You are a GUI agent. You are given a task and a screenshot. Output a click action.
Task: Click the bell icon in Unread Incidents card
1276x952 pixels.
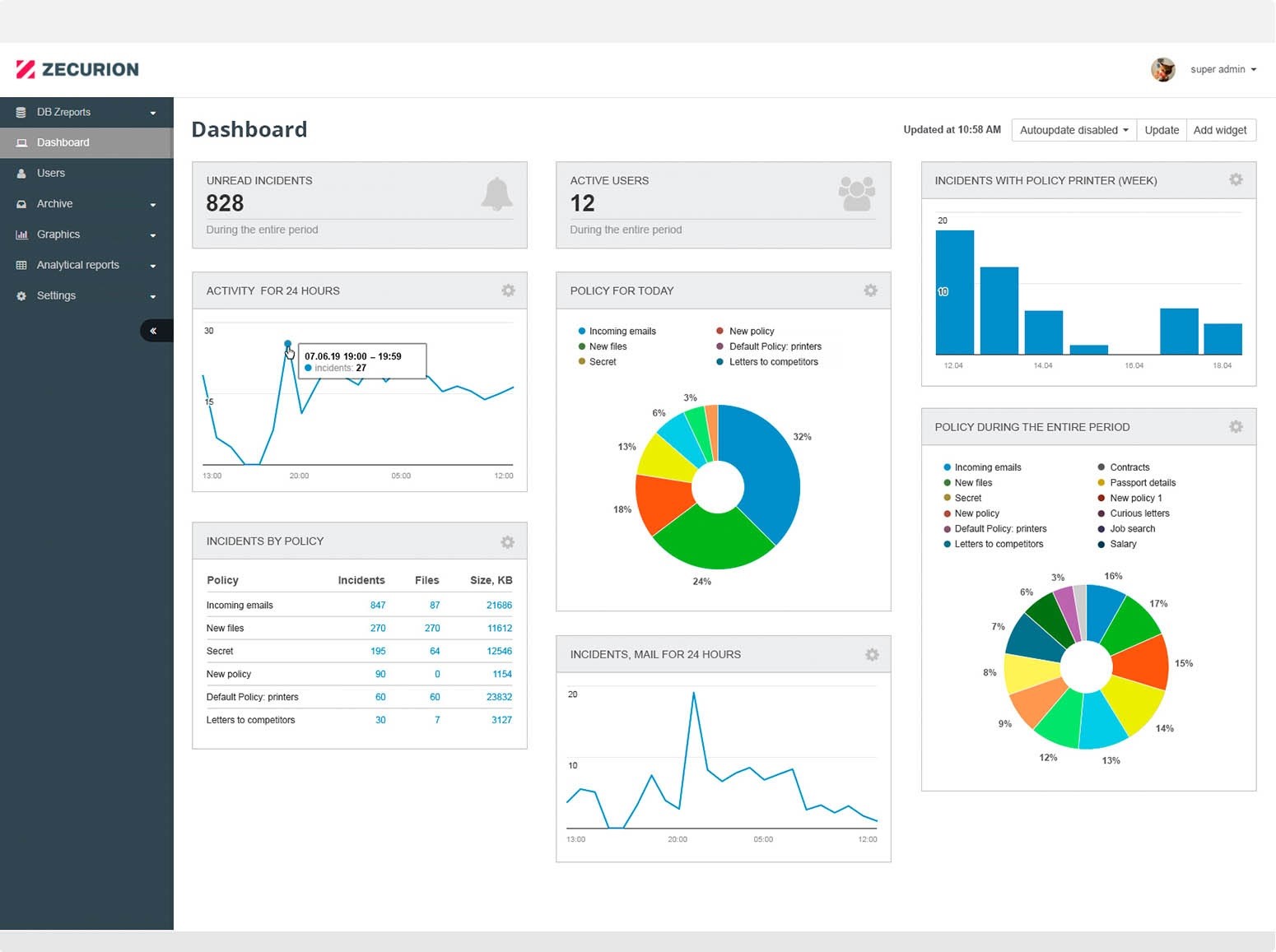pyautogui.click(x=496, y=194)
